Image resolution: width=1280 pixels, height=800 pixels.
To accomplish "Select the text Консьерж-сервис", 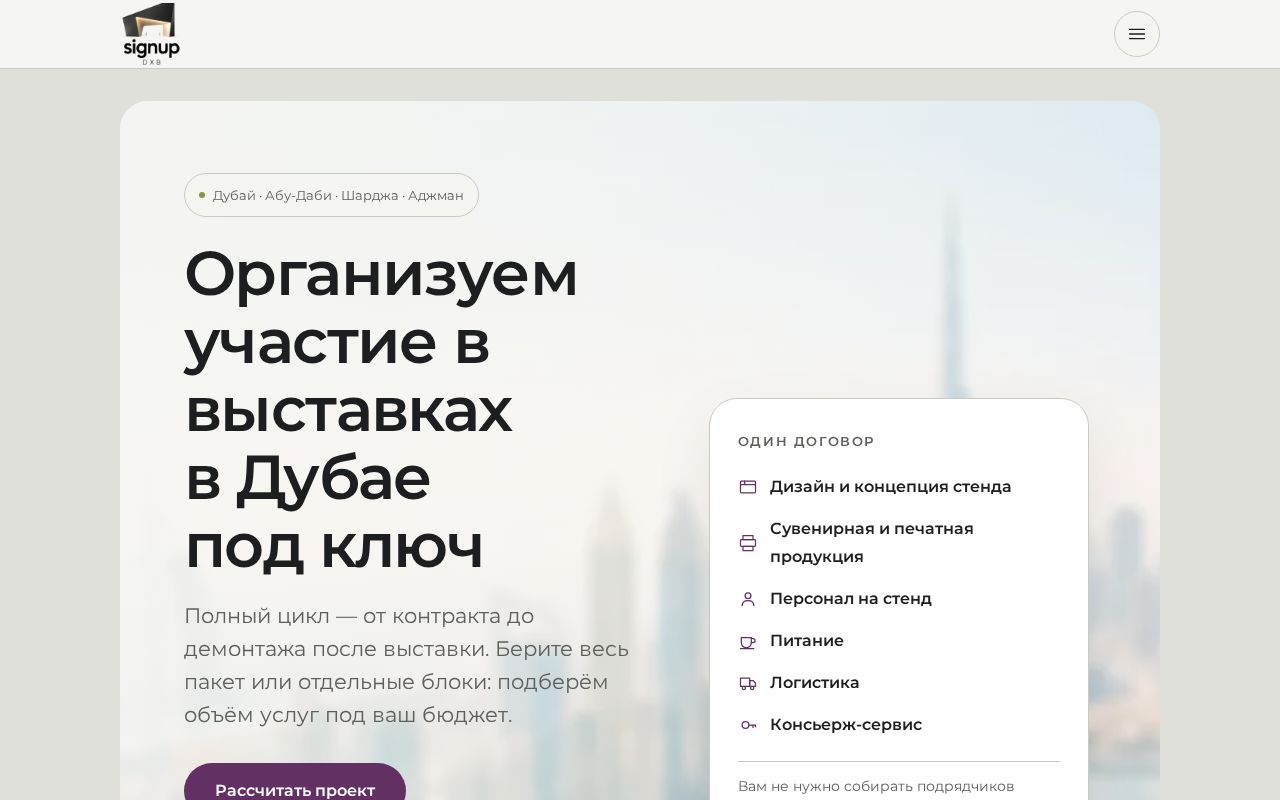I will click(845, 725).
